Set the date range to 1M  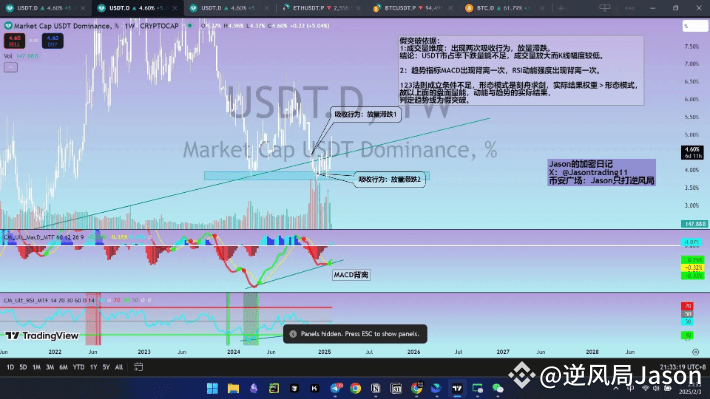37,367
